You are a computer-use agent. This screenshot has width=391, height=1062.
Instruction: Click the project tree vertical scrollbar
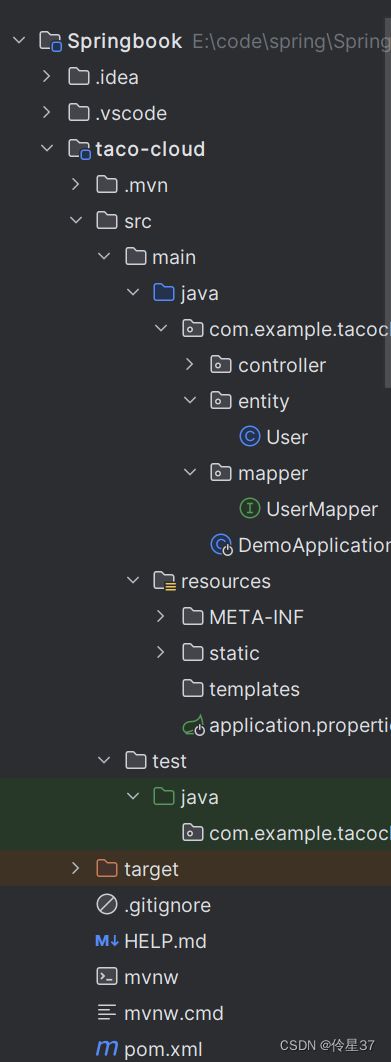pos(388,190)
